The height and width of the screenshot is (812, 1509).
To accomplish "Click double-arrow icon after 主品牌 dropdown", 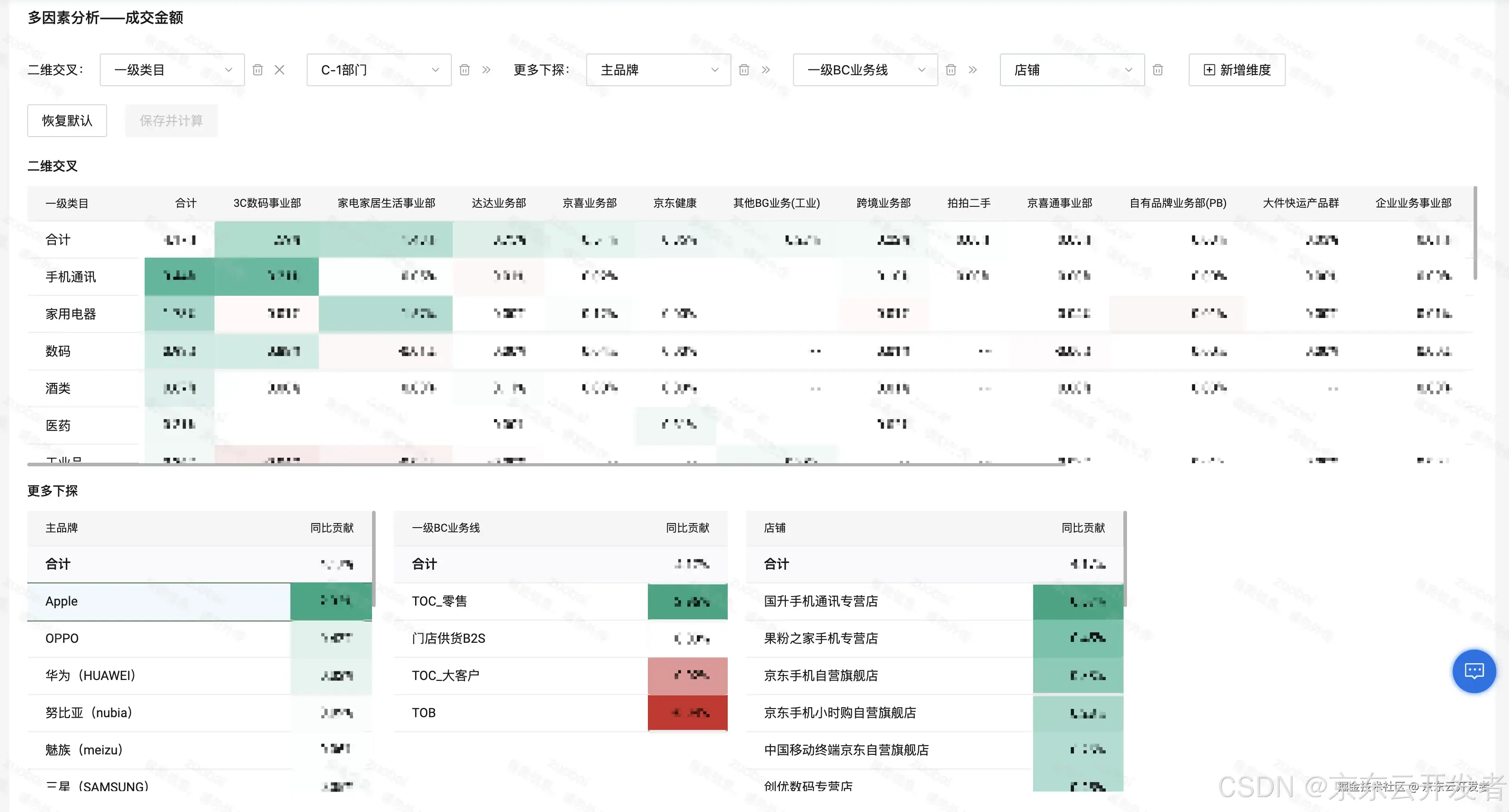I will tap(766, 70).
